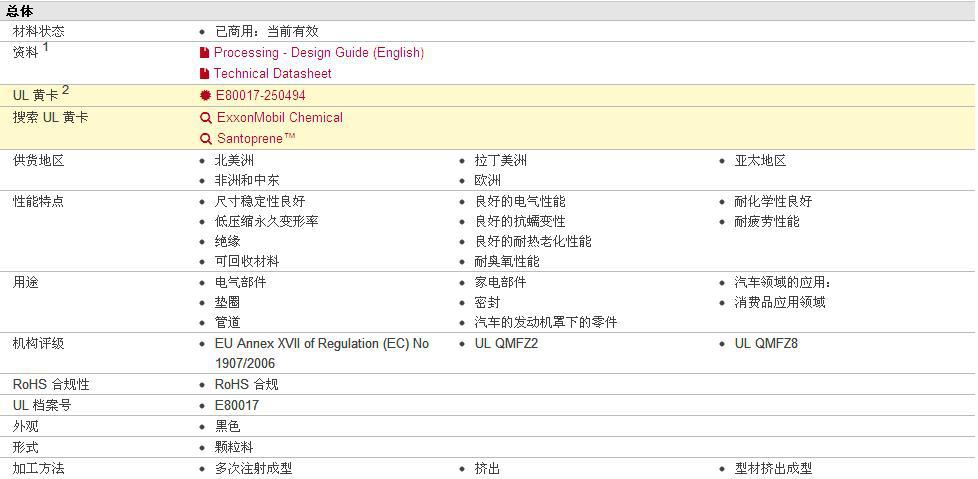Image resolution: width=978 pixels, height=479 pixels.
Task: Click the 资料 row label
Action: (x=26, y=53)
